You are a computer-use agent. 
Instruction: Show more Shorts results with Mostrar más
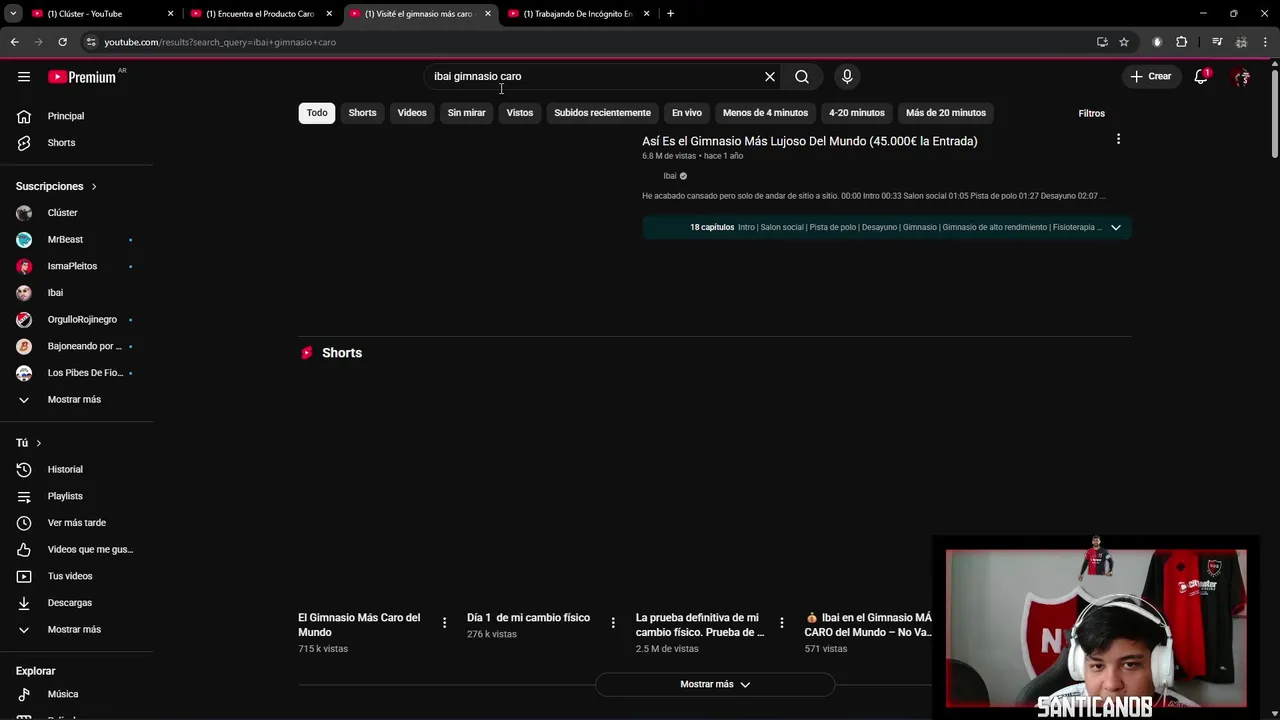point(715,684)
